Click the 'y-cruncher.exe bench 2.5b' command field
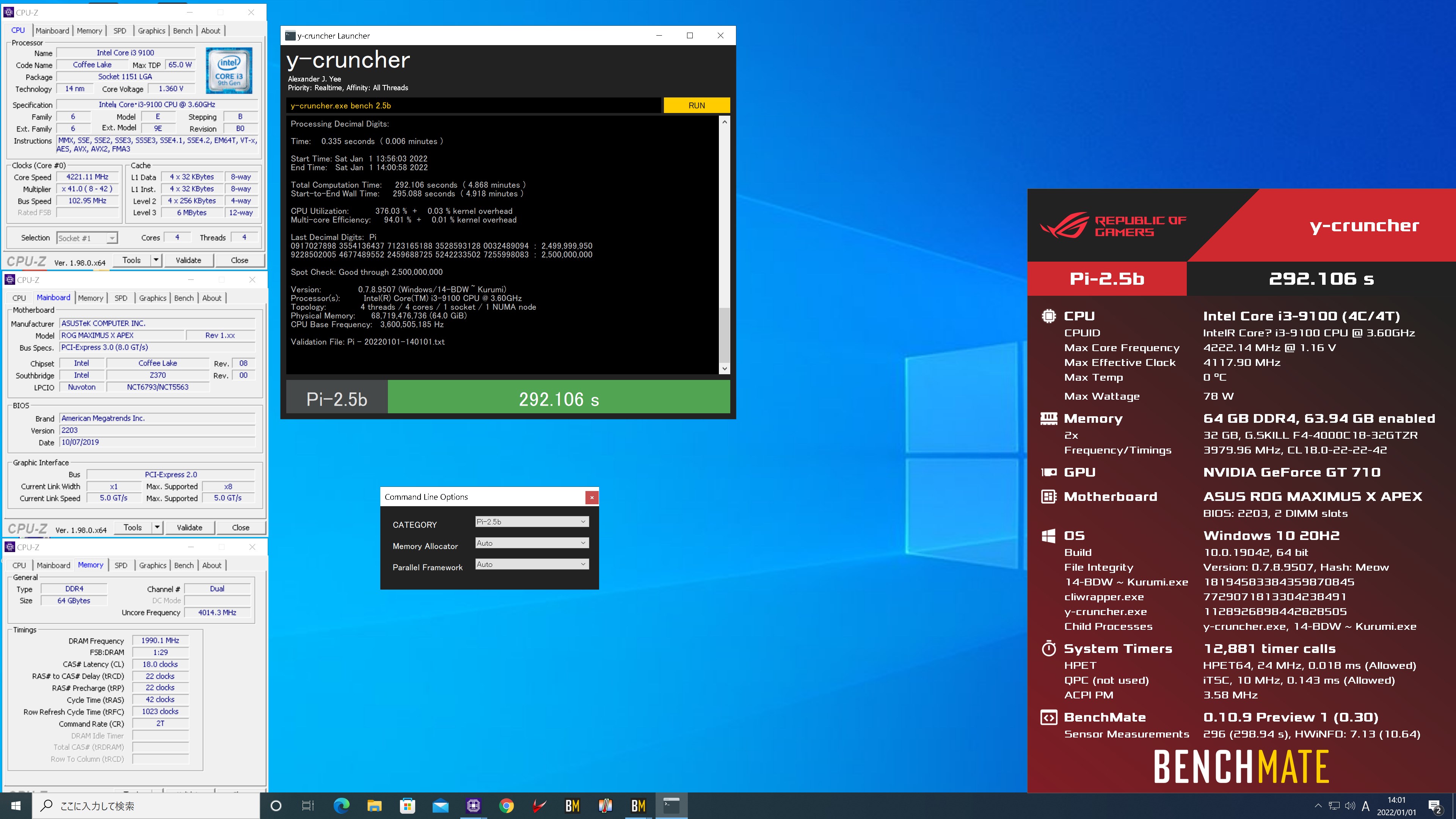1456x819 pixels. click(474, 106)
